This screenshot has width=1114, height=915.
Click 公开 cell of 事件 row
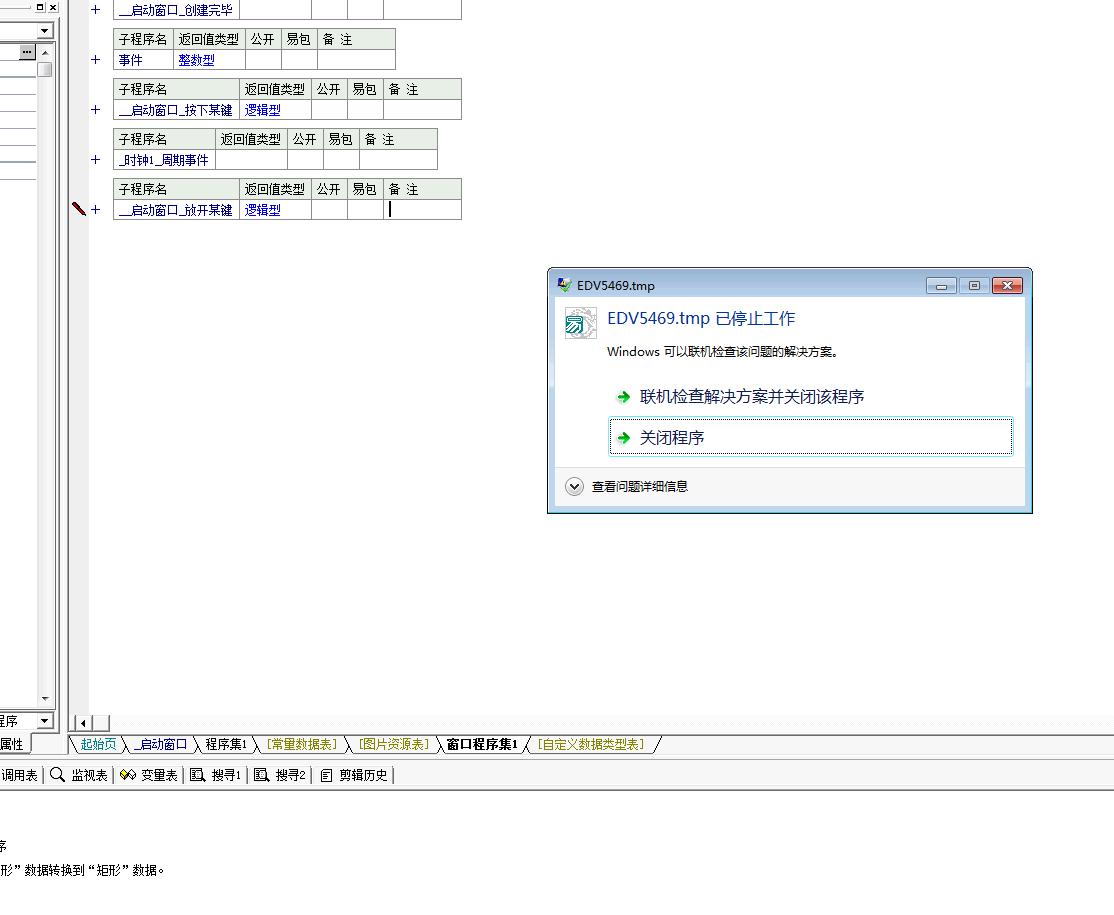click(x=263, y=60)
